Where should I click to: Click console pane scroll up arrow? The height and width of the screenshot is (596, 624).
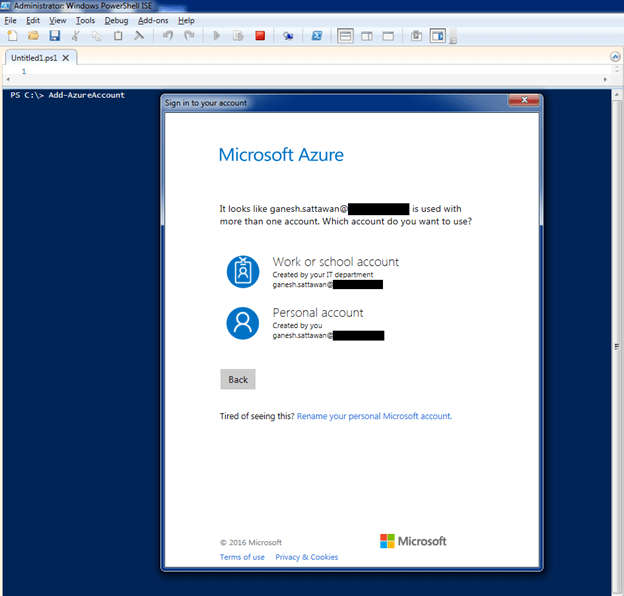tap(616, 95)
